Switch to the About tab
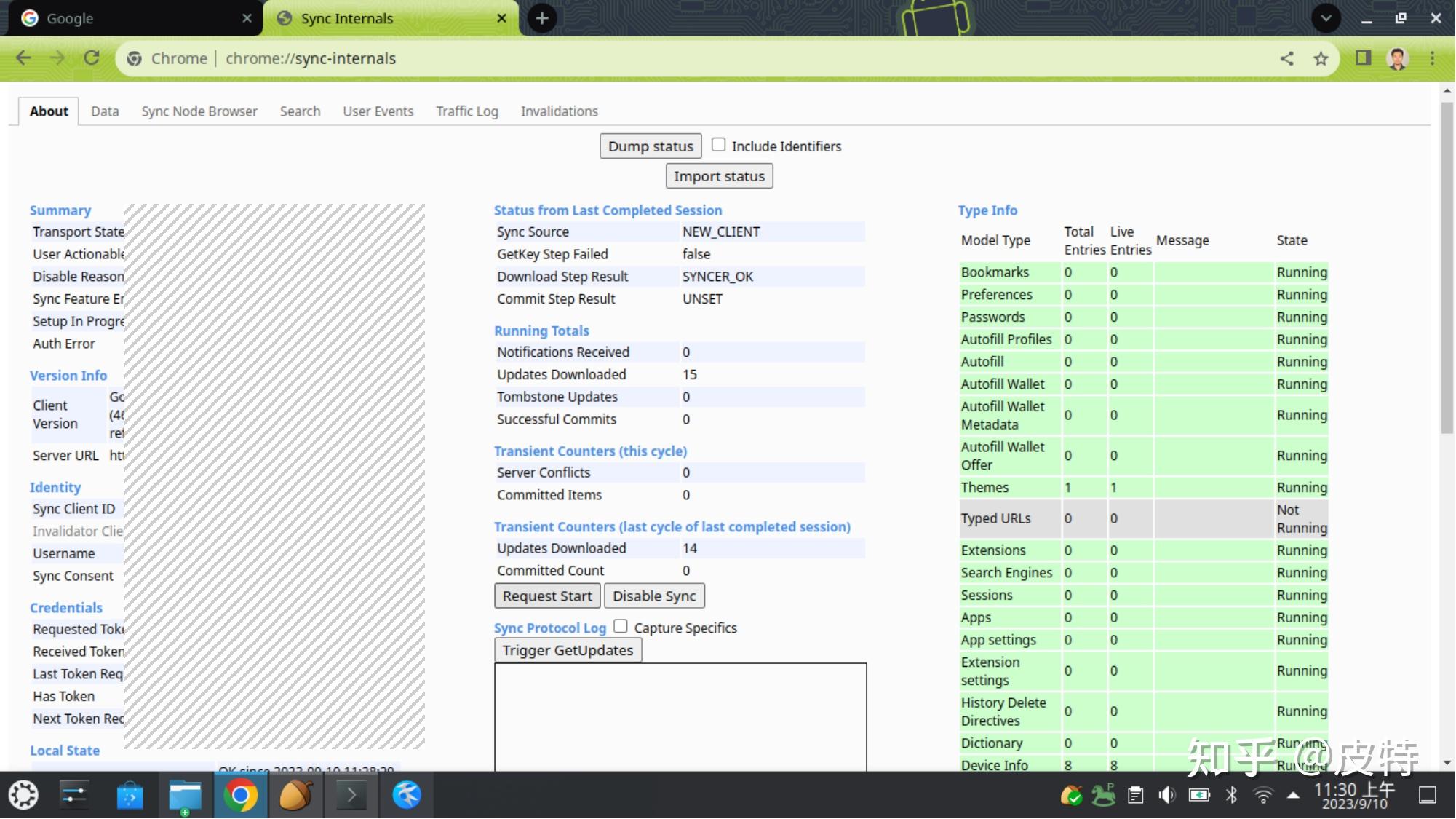 49,111
